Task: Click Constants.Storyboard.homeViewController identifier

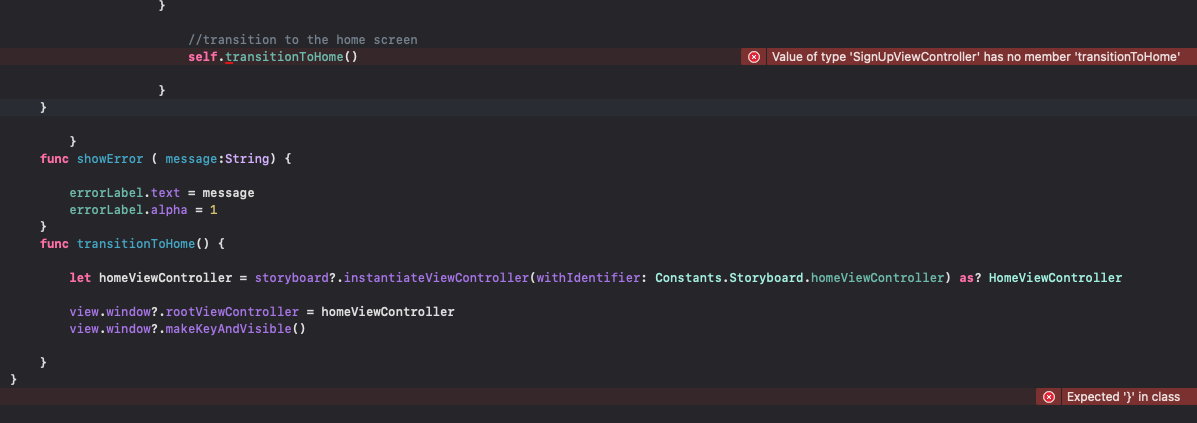Action: pyautogui.click(x=800, y=278)
